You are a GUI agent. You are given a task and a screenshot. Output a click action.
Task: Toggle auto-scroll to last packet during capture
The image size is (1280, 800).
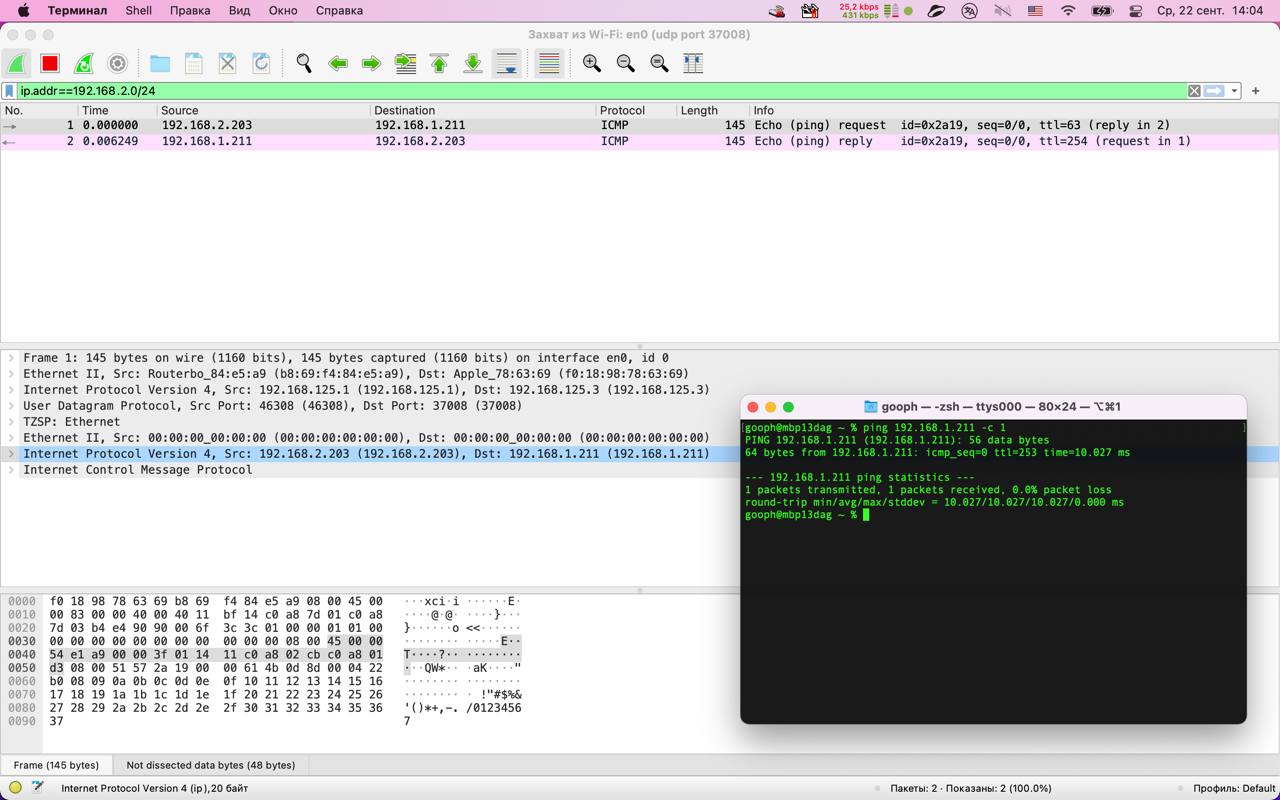tap(507, 63)
